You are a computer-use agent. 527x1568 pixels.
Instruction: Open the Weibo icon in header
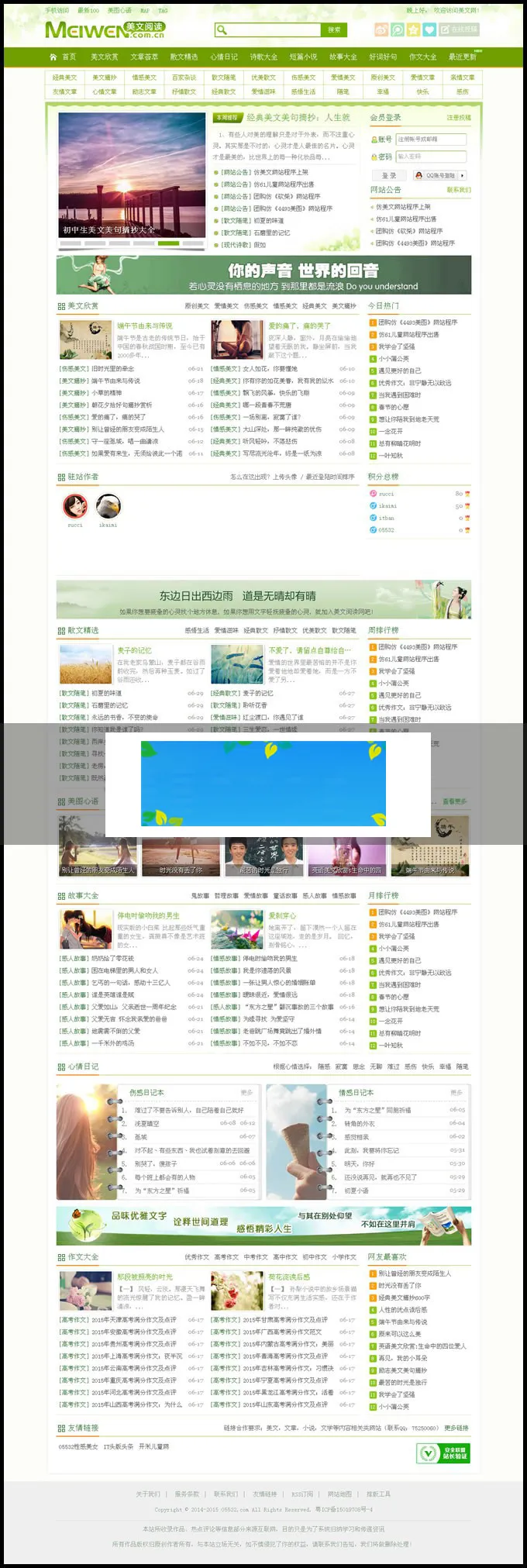coord(381,29)
